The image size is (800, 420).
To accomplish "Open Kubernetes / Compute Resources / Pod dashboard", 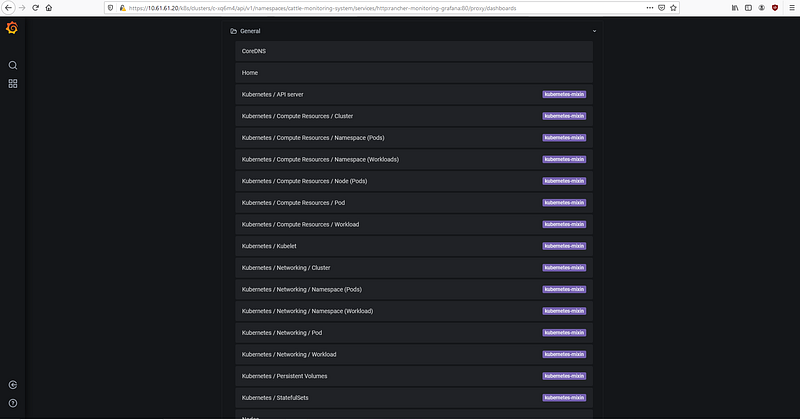I will point(414,203).
